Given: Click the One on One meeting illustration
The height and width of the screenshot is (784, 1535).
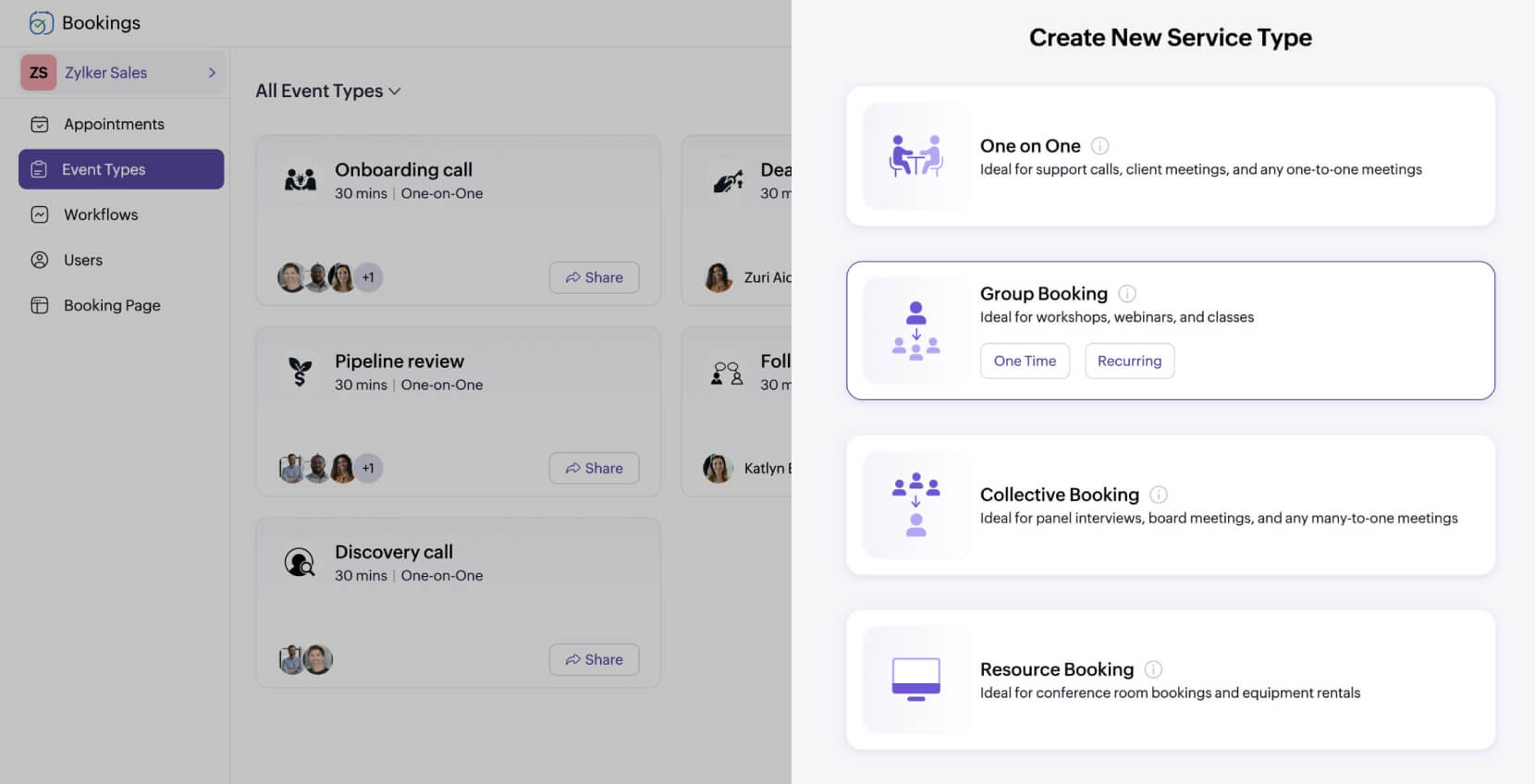Looking at the screenshot, I should [x=916, y=156].
